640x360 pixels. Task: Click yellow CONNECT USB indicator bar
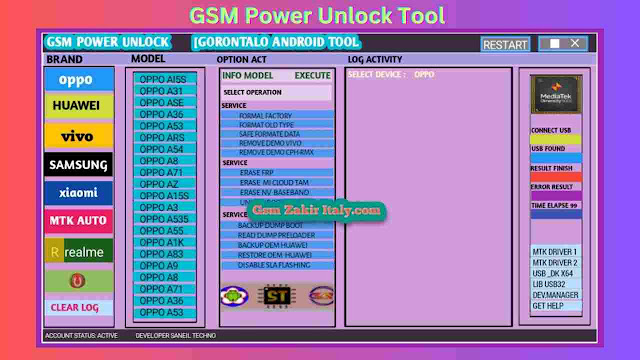click(556, 140)
